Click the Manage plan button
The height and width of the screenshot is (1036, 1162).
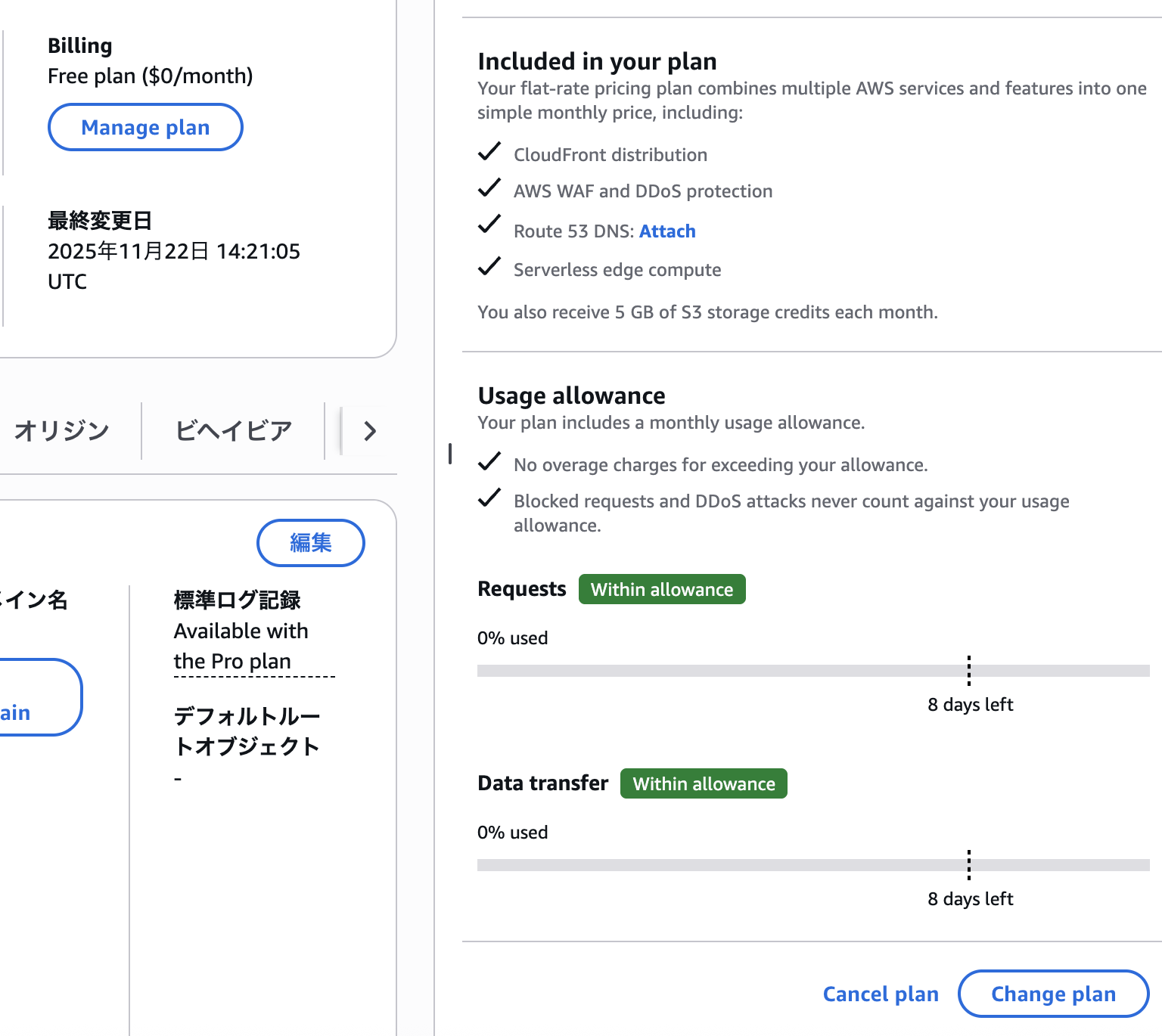click(145, 128)
